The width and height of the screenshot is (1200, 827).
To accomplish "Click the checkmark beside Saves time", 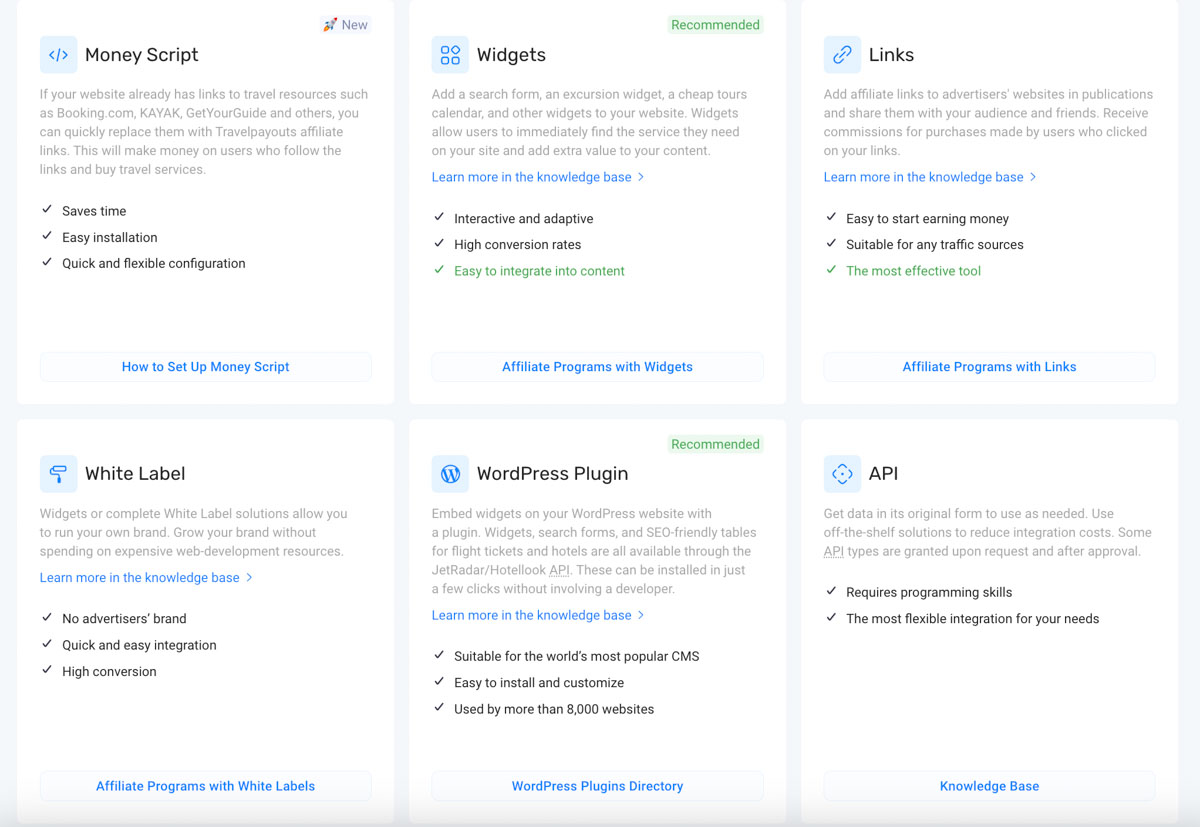I will coord(47,210).
